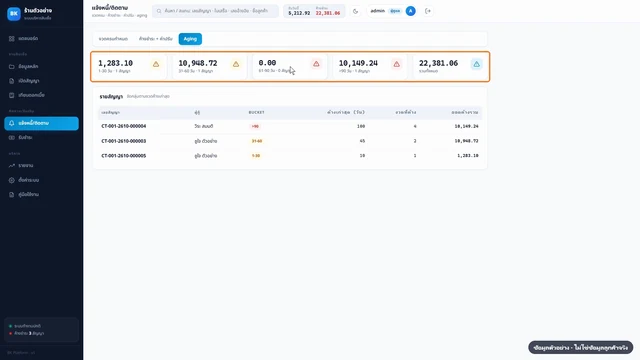Screen dimensions: 640x360
Task: Click customer name in CT-001-2610-000004 row
Action: (x=204, y=127)
